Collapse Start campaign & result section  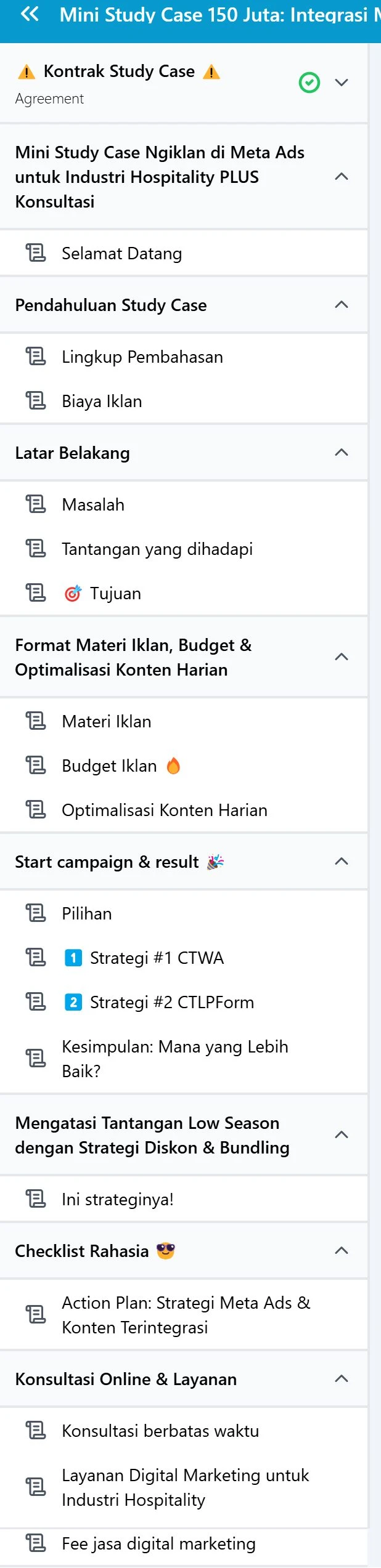click(342, 862)
